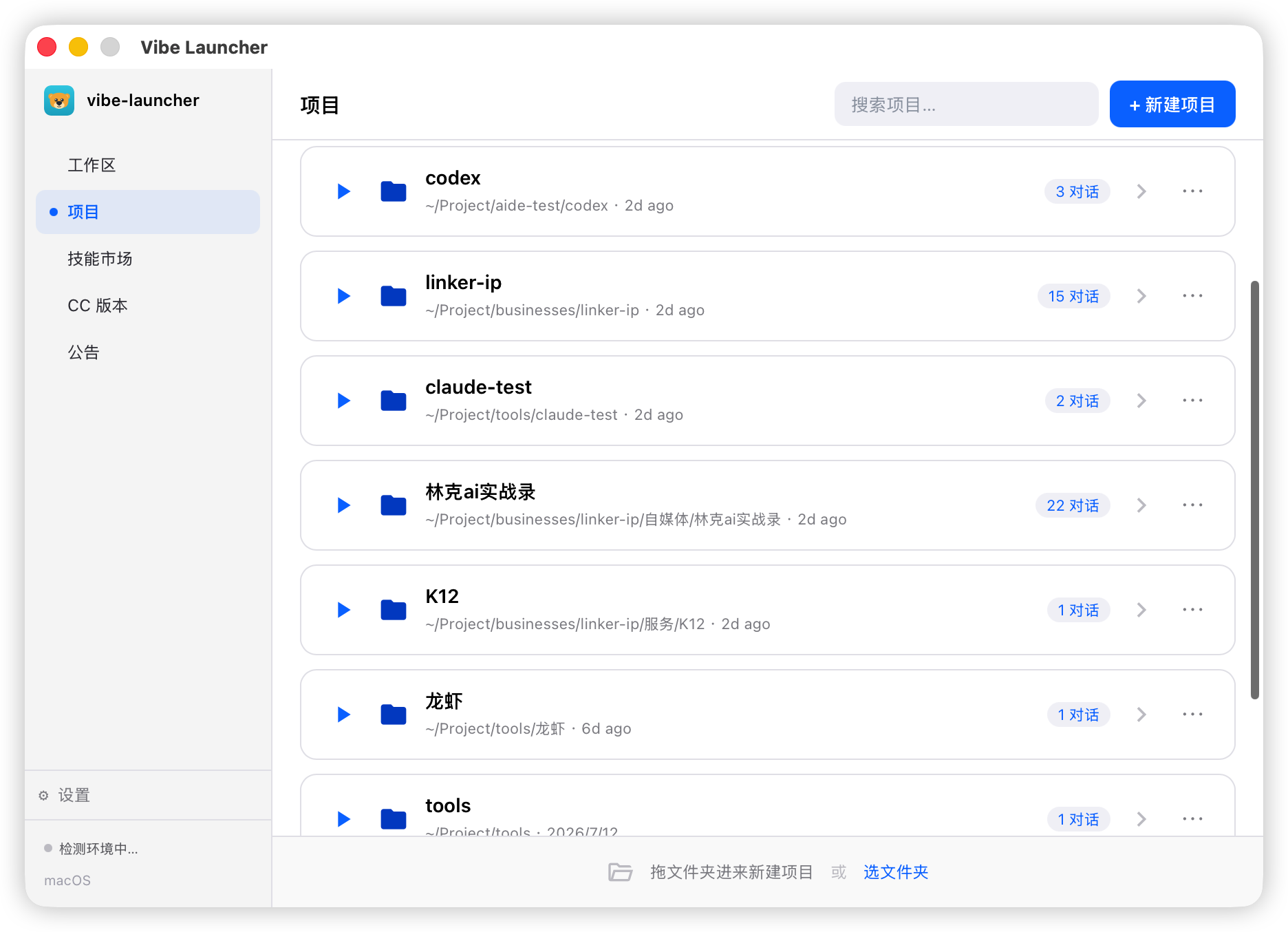The image size is (1288, 932).
Task: Expand the claude-test project chevron
Action: pos(1141,401)
